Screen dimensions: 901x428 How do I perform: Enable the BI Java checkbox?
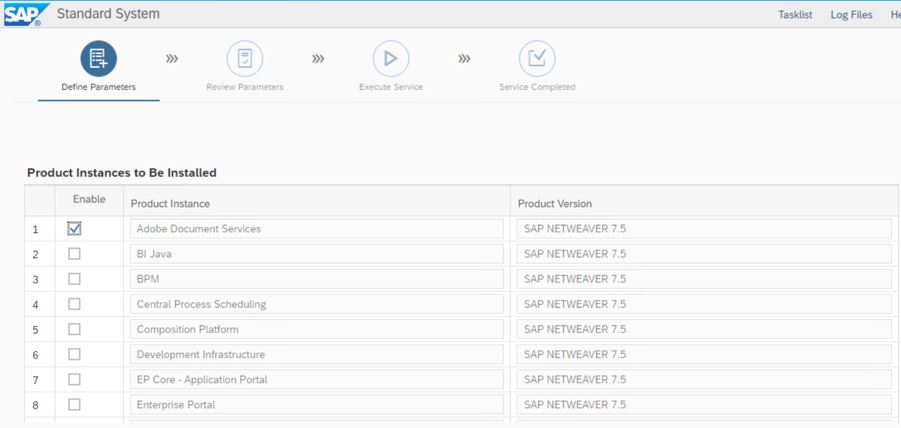74,253
